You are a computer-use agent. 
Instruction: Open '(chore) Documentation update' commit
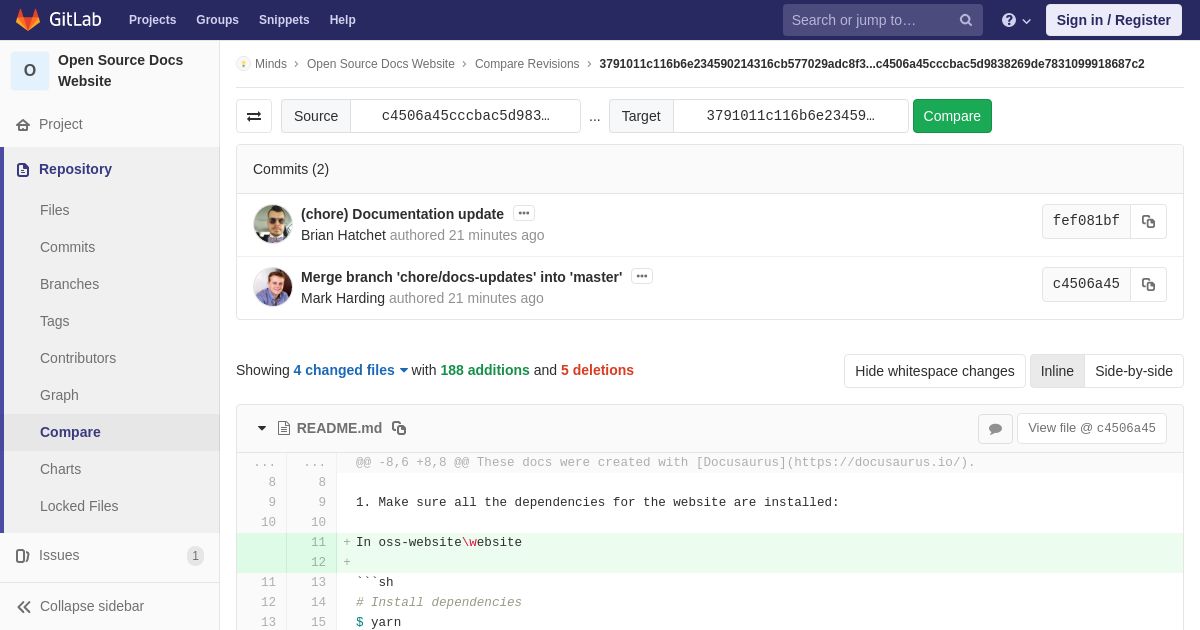(x=402, y=214)
